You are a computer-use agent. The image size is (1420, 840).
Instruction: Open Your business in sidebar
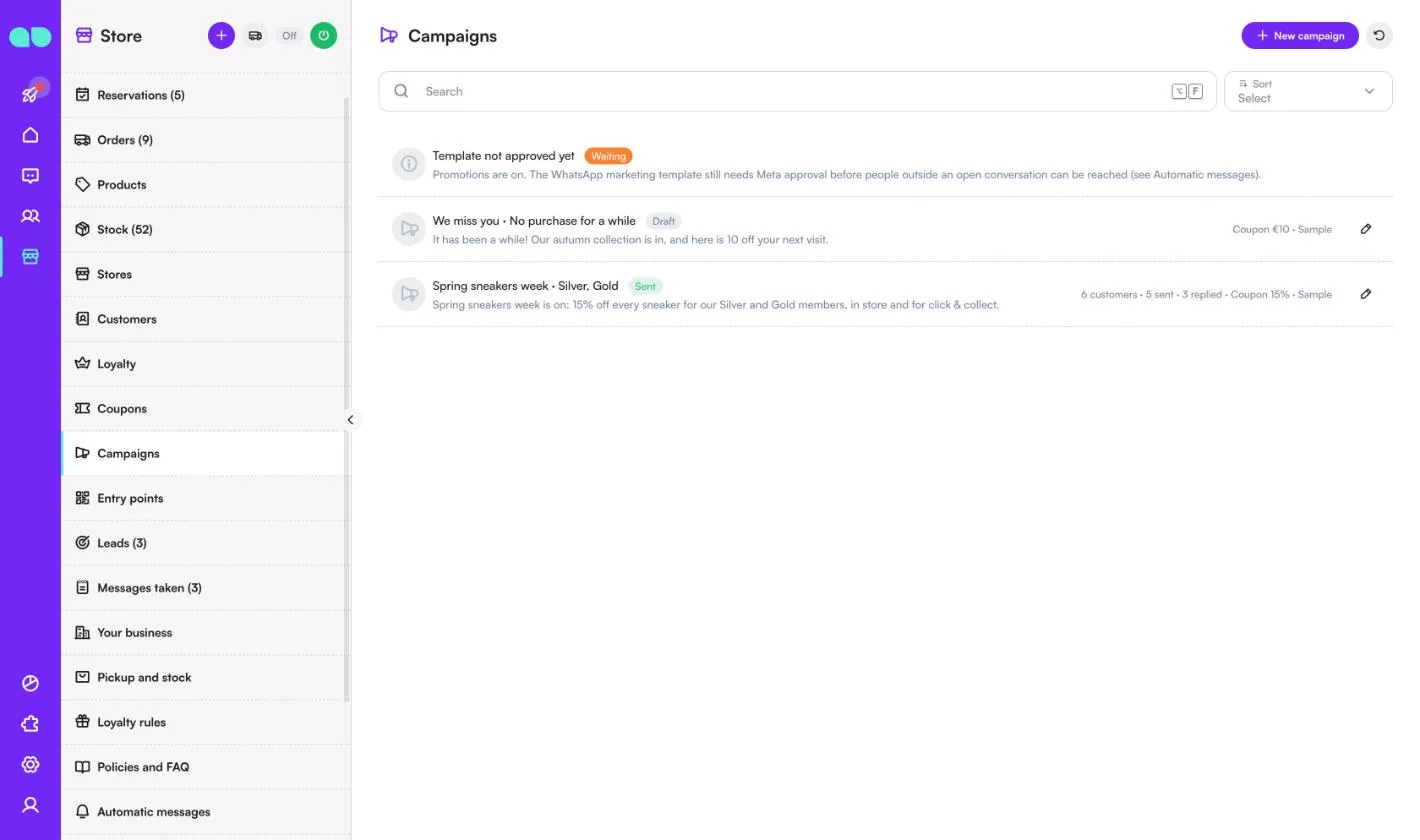[x=204, y=632]
